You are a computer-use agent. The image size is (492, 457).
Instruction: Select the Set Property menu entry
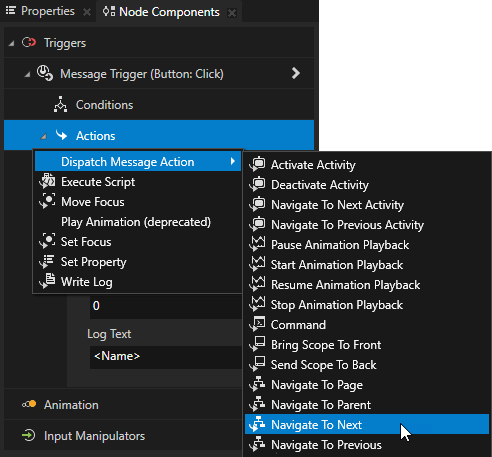[138, 262]
